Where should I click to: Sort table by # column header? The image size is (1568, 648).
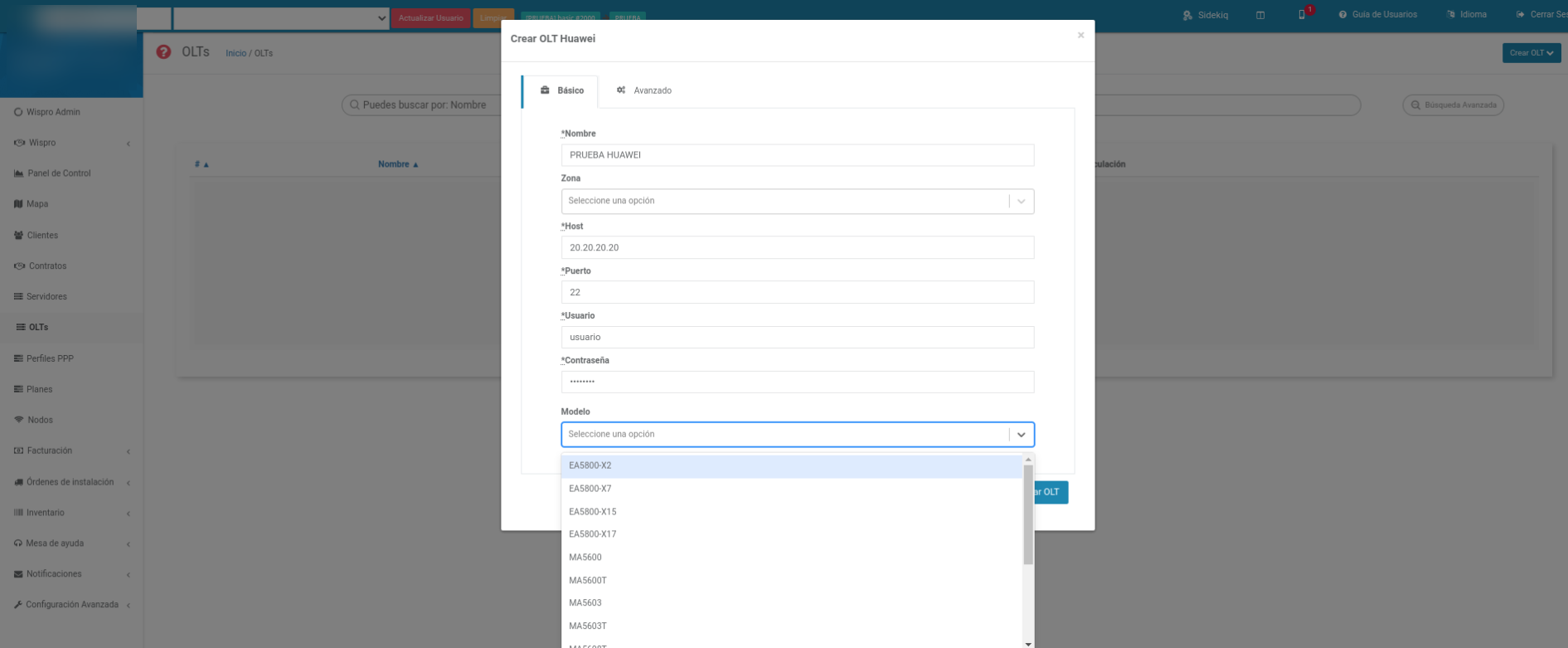[x=201, y=164]
